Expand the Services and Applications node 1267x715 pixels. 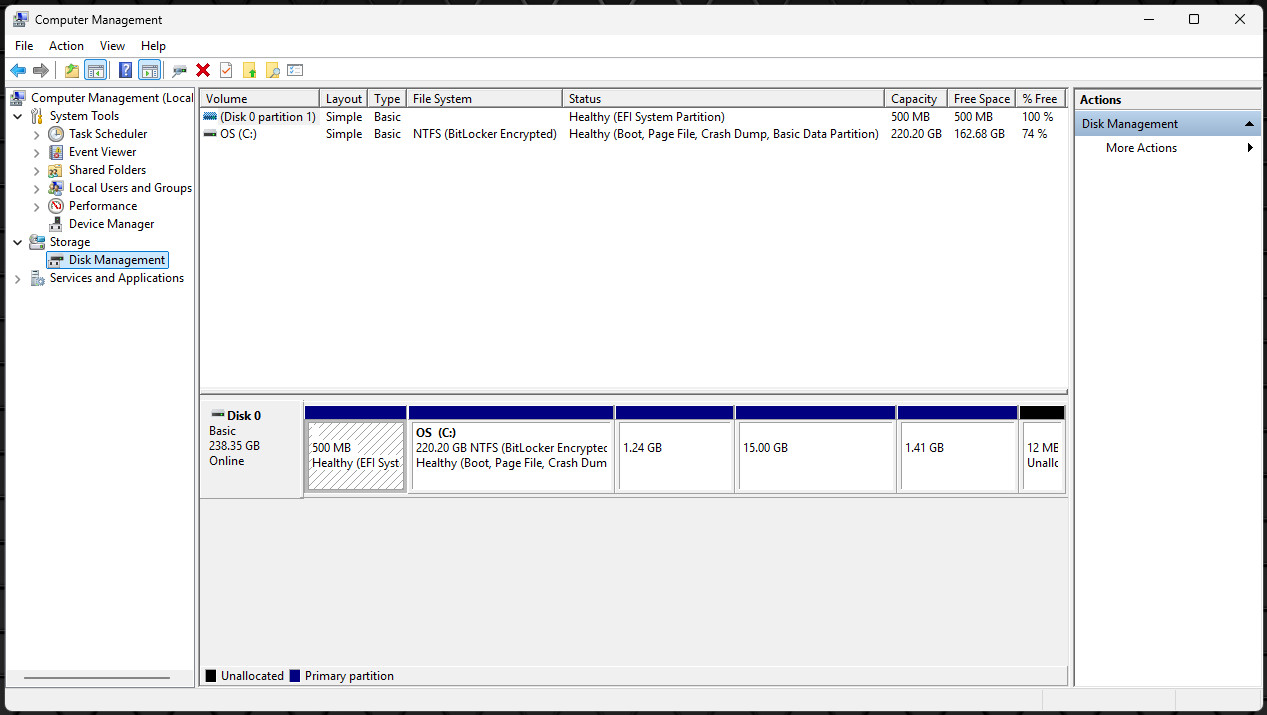(18, 279)
